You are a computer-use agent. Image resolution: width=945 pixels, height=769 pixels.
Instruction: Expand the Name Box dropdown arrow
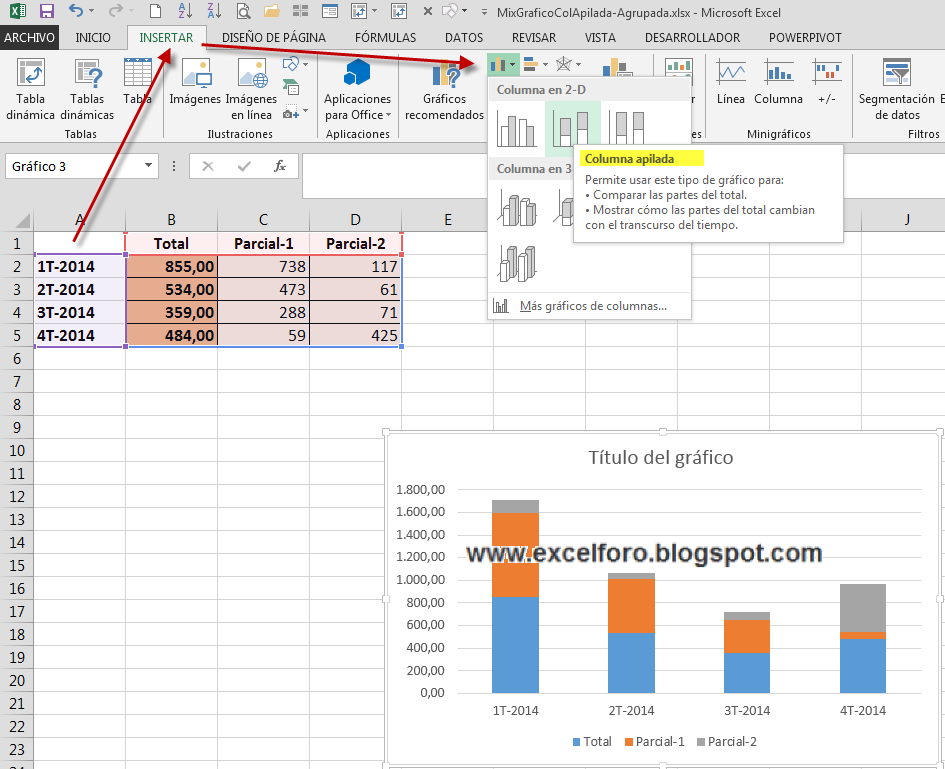click(x=148, y=166)
